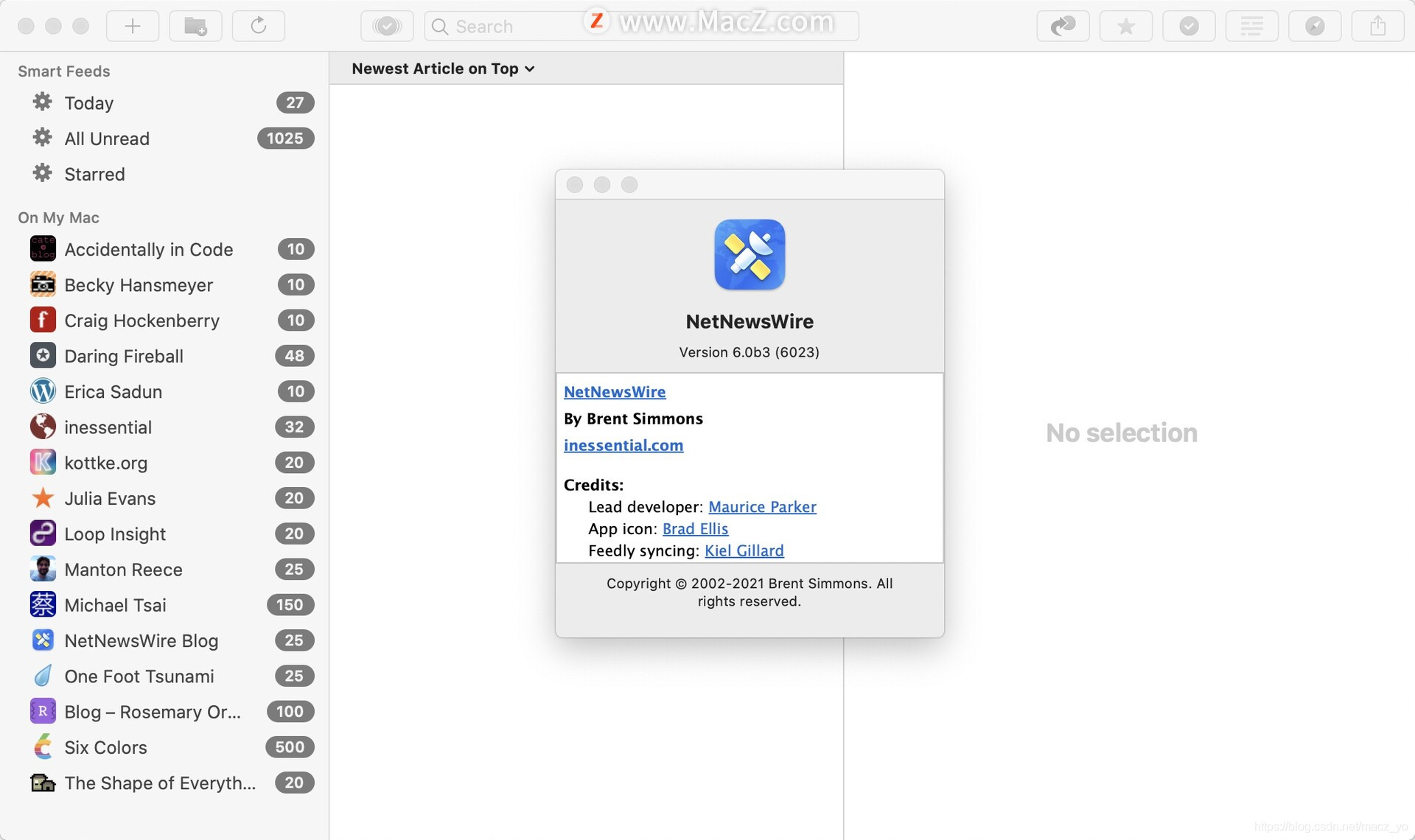The image size is (1415, 840).
Task: Open the Maurice Parker link
Action: pos(762,507)
